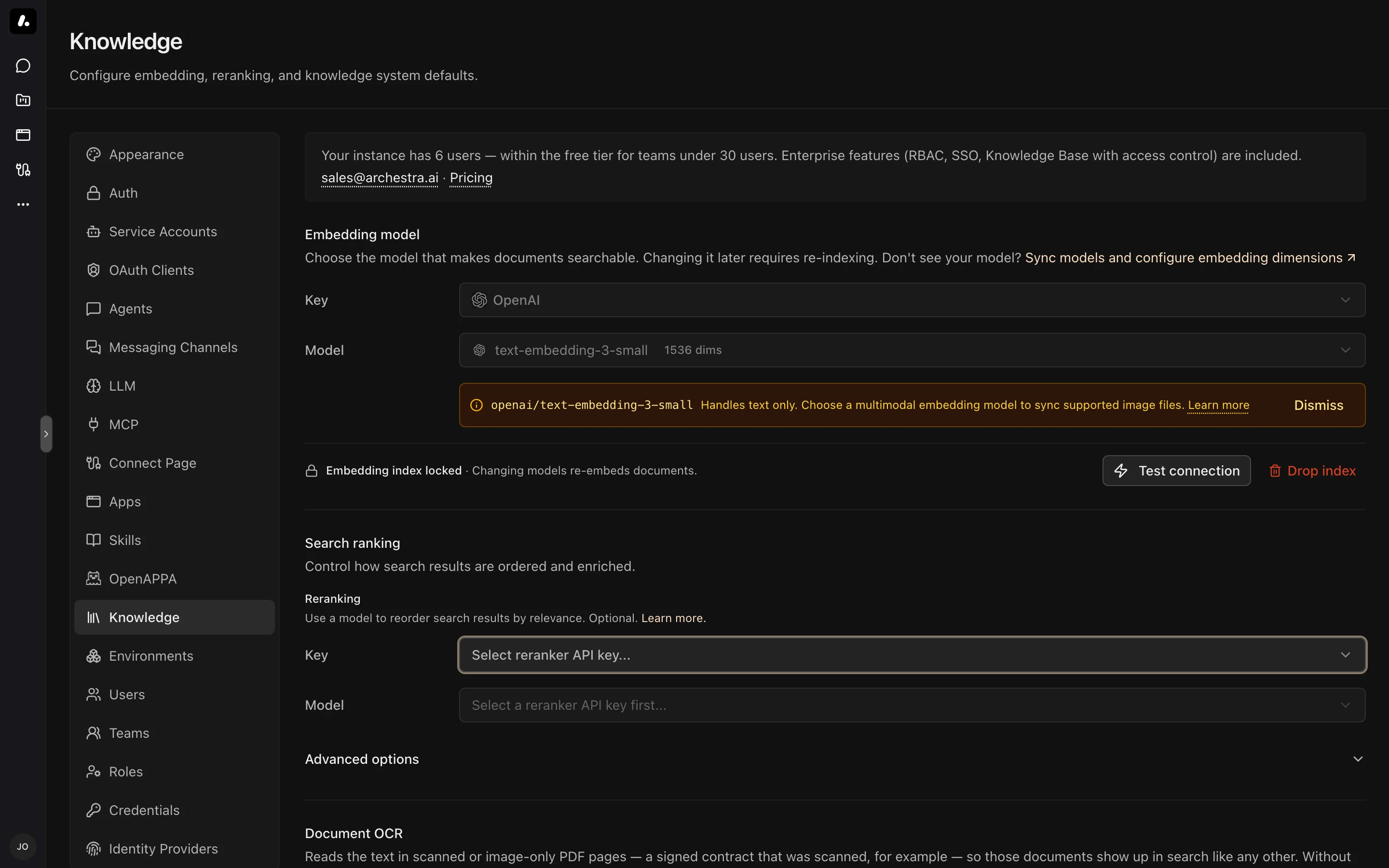Open the window icon in left rail

[23, 135]
